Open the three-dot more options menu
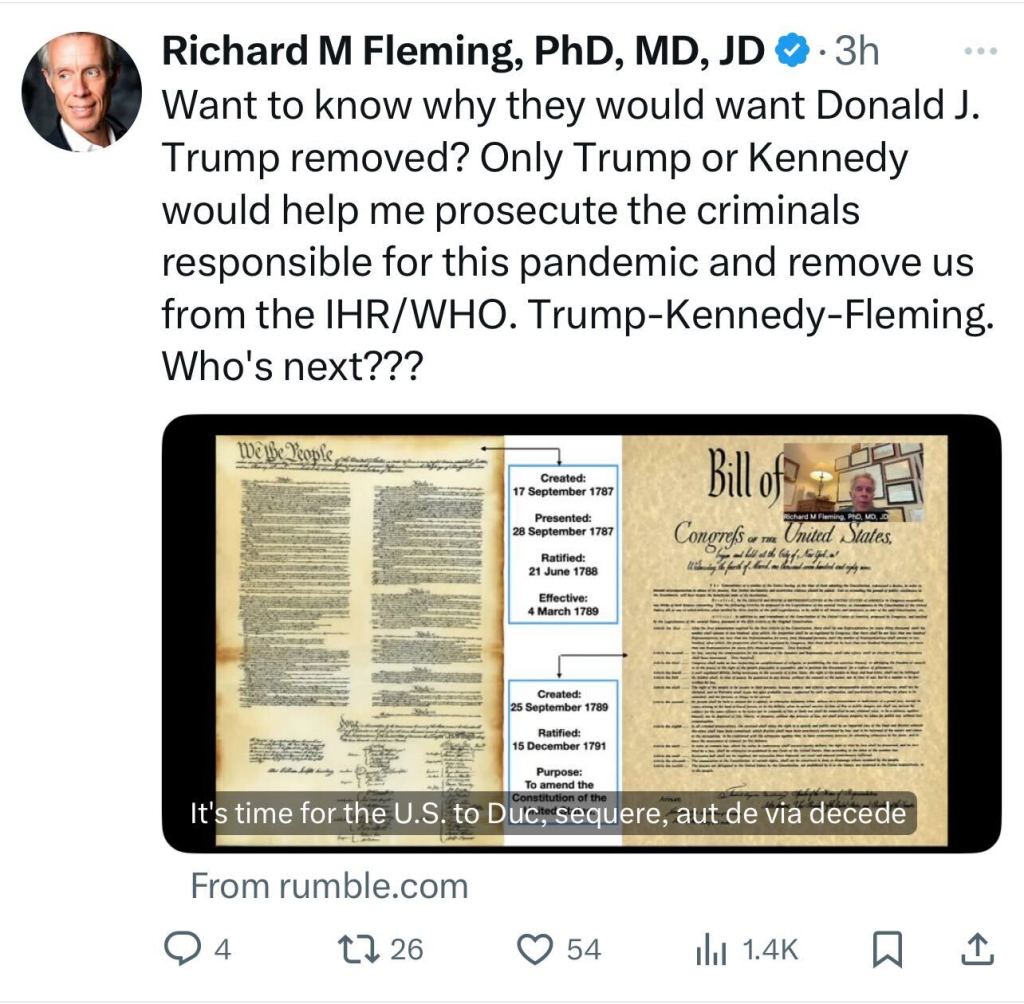Viewport: 1024px width, 1004px height. pyautogui.click(x=979, y=51)
